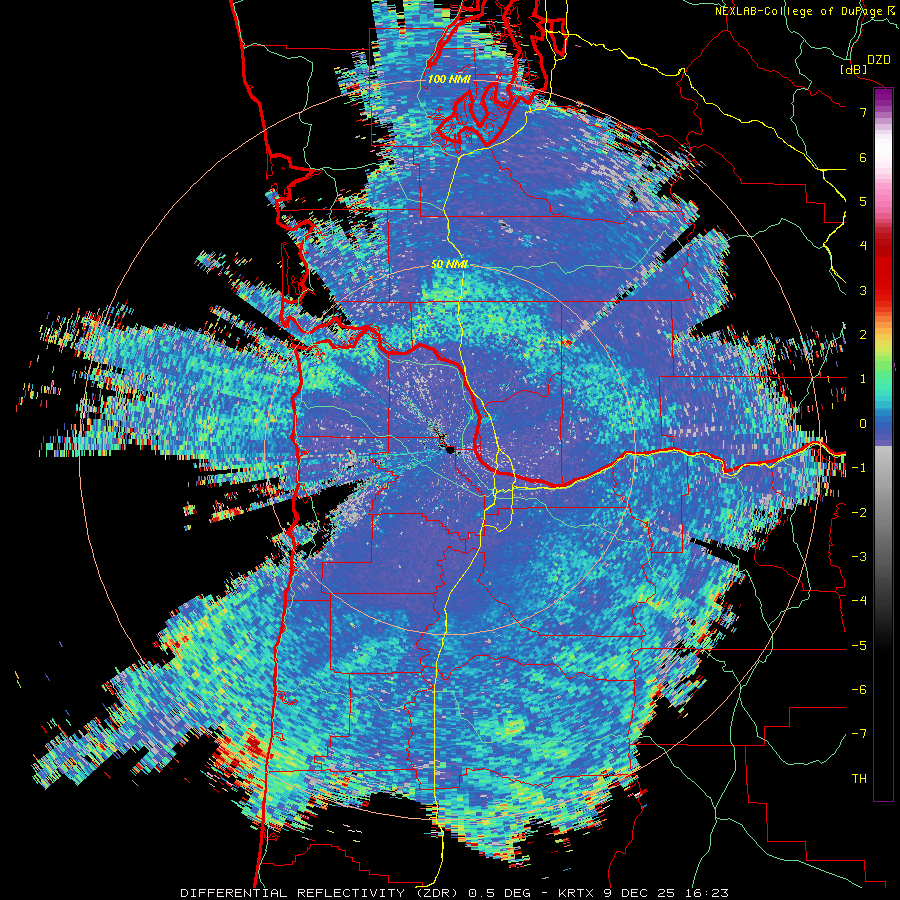
Task: Click the 50 NMI range ring label
Action: click(x=449, y=264)
